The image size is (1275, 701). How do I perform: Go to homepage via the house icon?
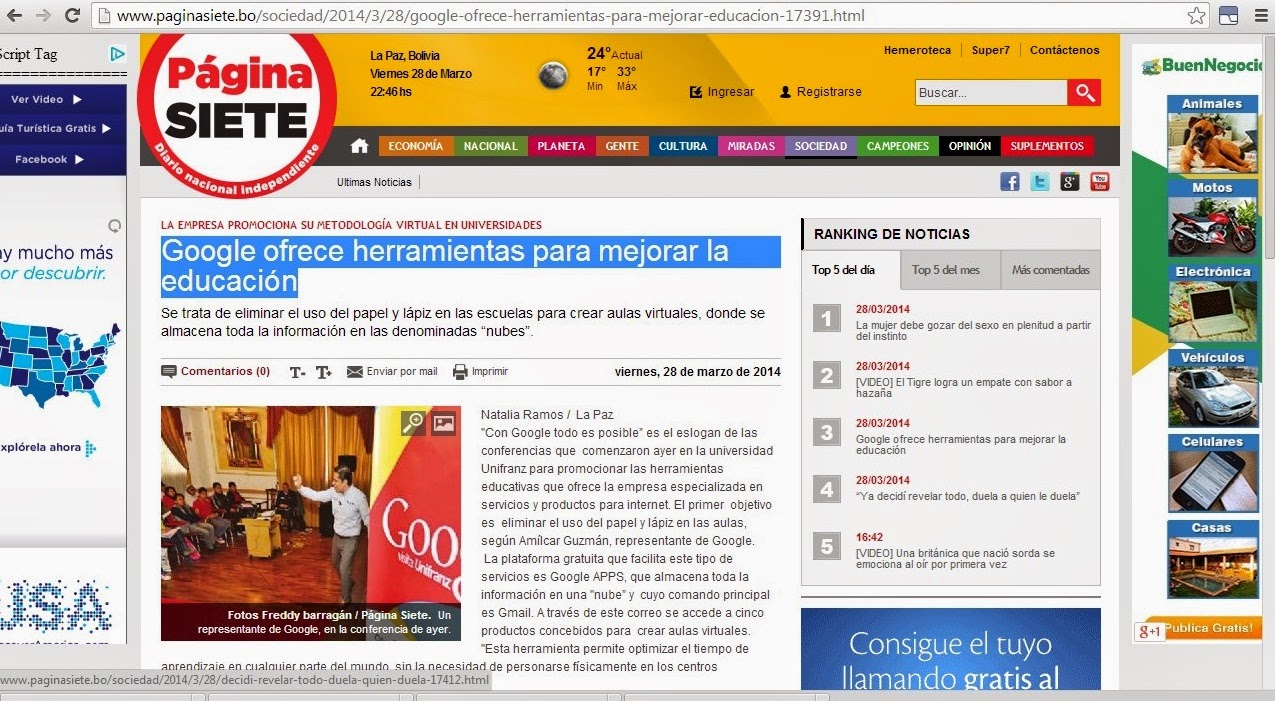(x=360, y=146)
